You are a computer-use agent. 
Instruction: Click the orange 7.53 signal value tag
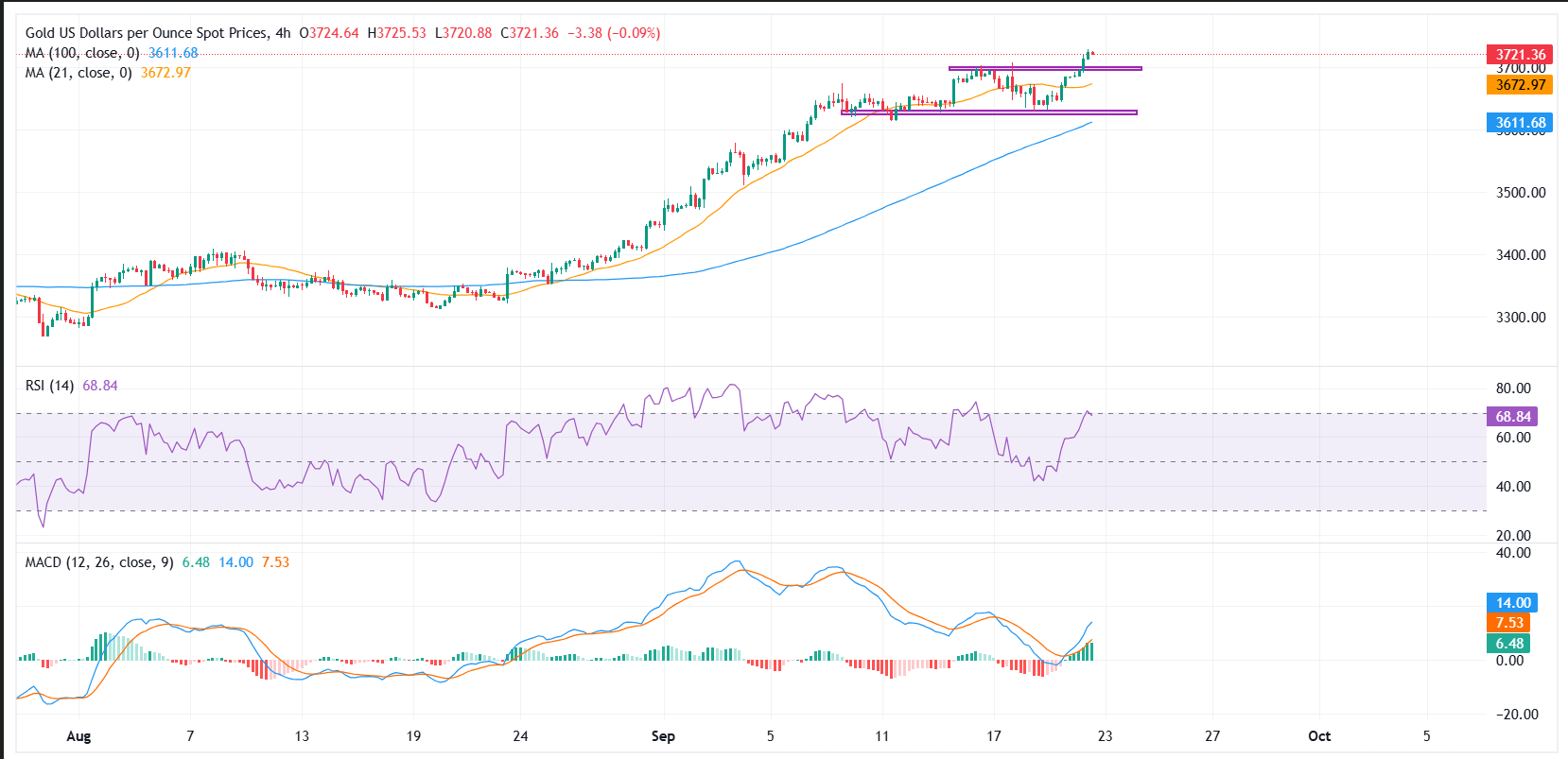coord(1509,623)
